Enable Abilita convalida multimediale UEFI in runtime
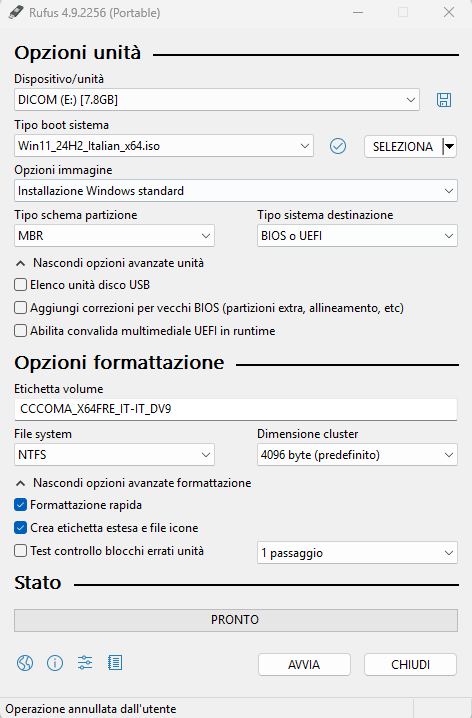The image size is (472, 718). click(20, 331)
